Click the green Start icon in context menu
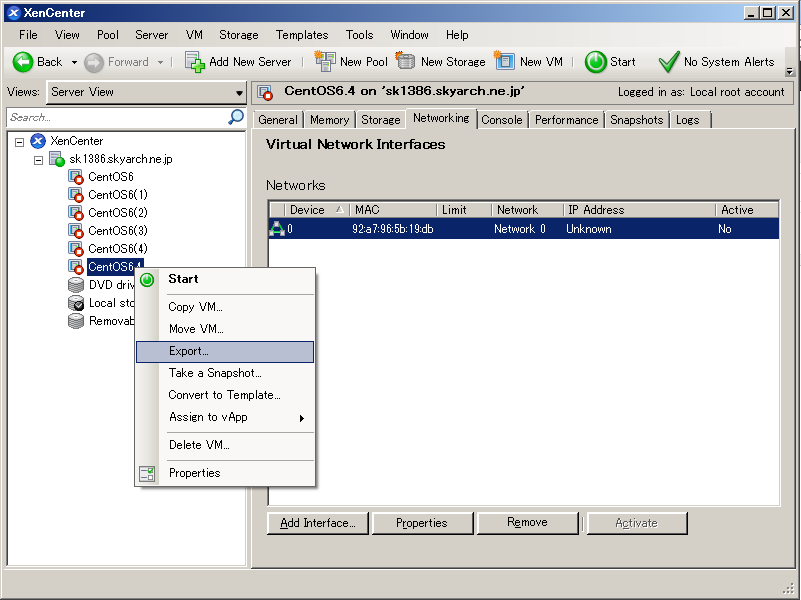Screen dimensions: 801x600 (x=147, y=280)
